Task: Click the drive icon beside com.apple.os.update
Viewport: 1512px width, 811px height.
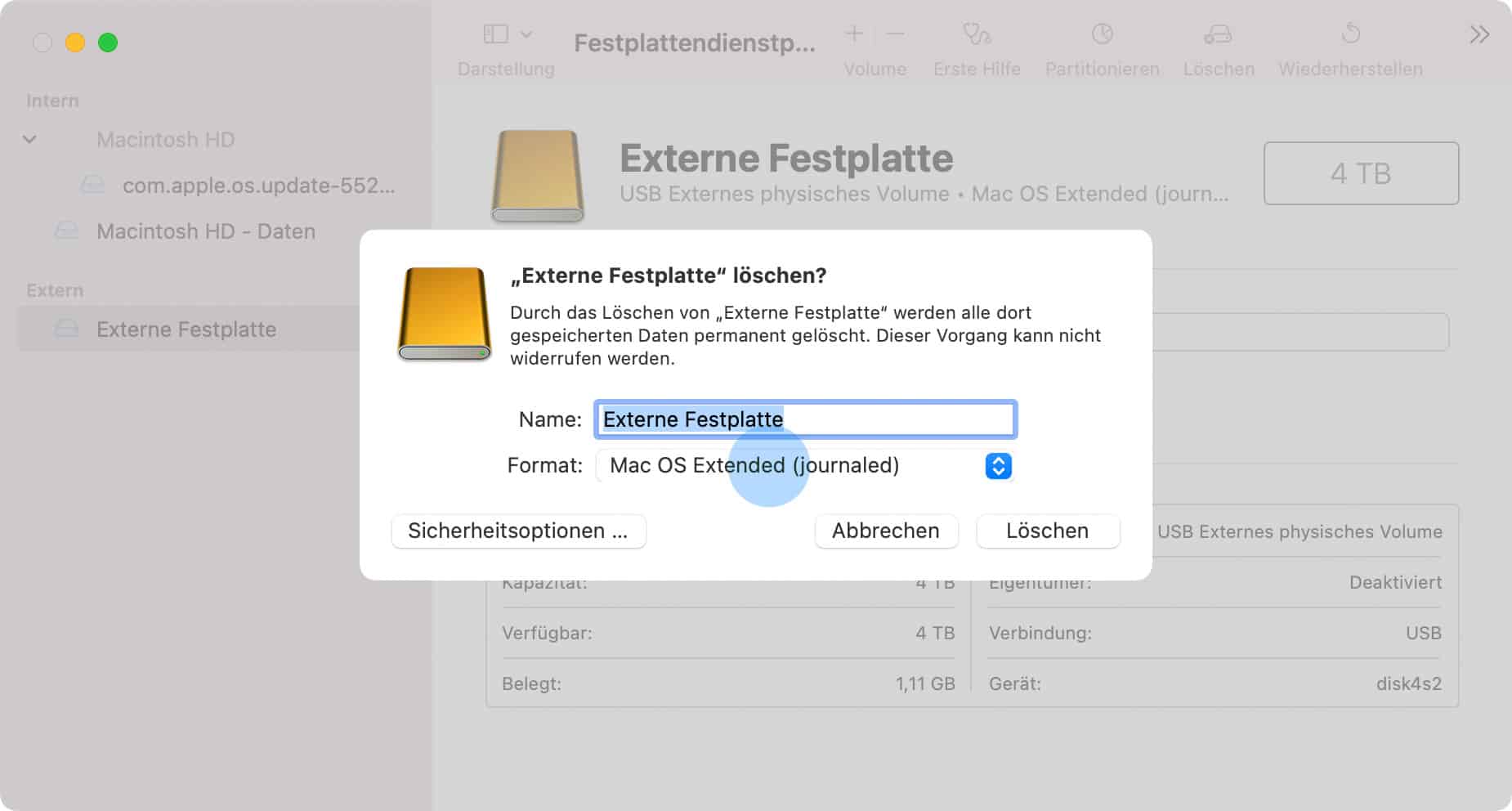Action: (x=92, y=186)
